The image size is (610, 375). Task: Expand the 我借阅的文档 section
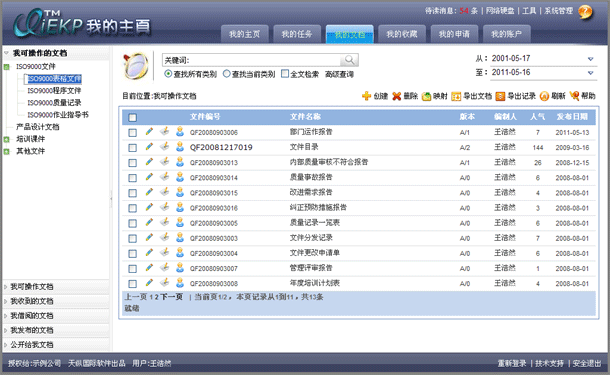click(56, 315)
